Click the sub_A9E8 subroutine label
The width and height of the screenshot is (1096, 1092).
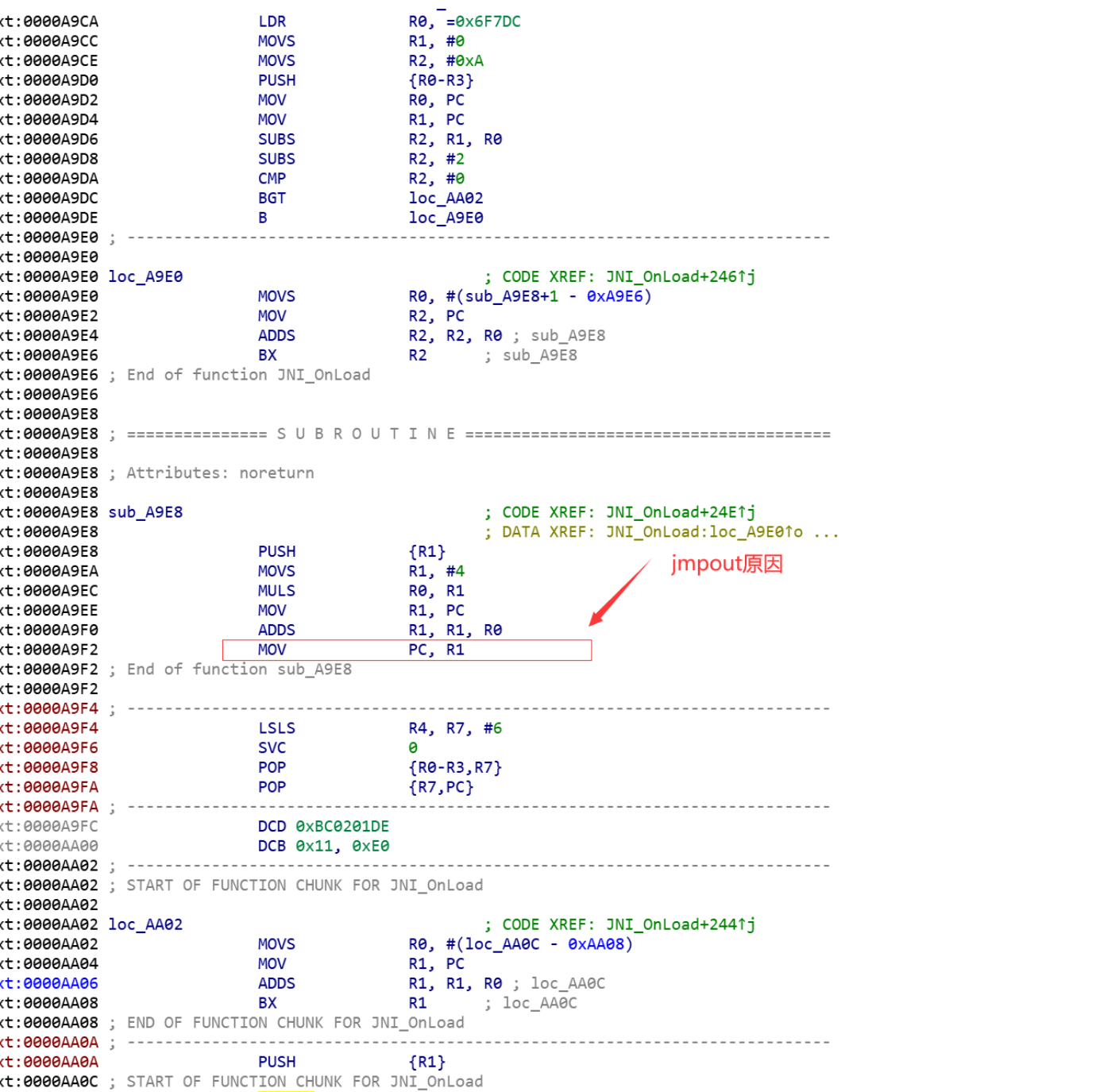point(145,512)
